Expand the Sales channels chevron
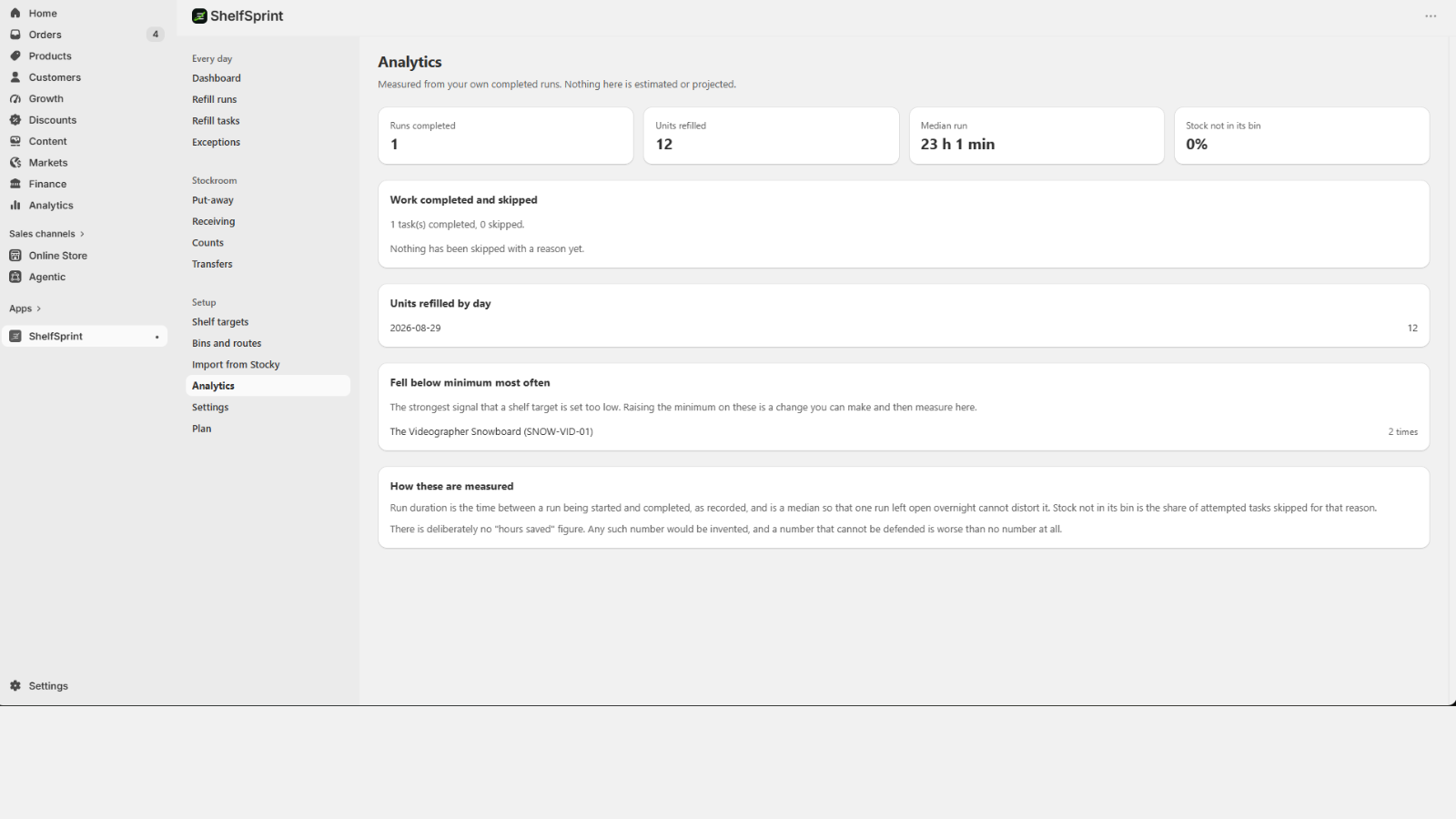 pos(82,234)
